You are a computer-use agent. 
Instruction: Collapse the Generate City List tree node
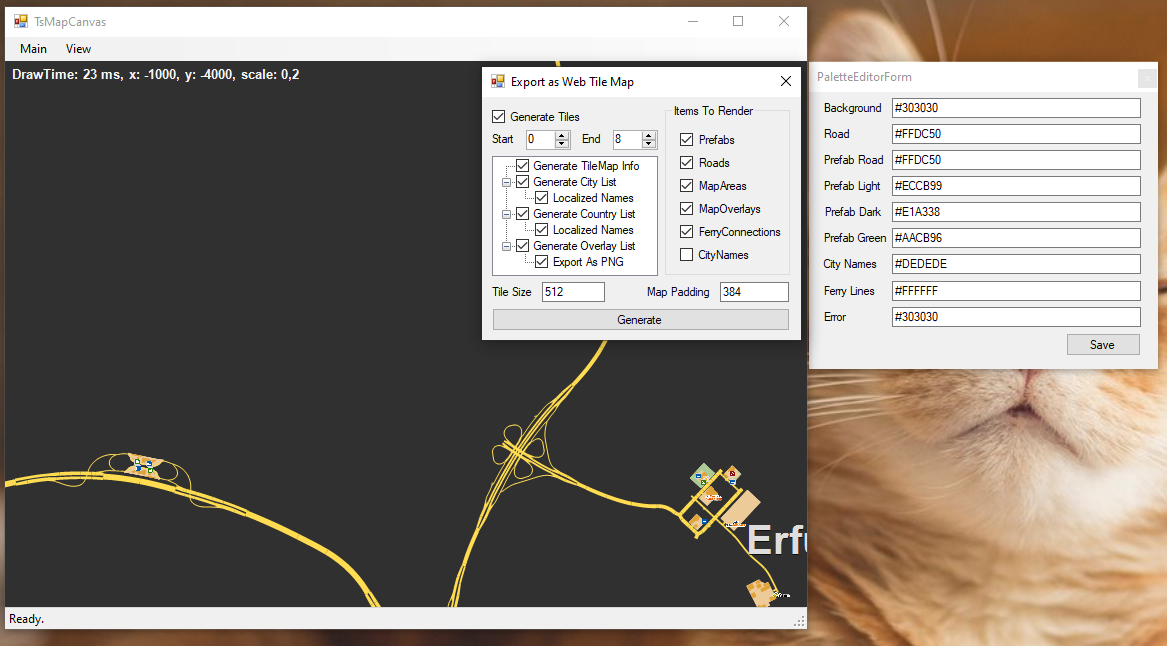507,182
